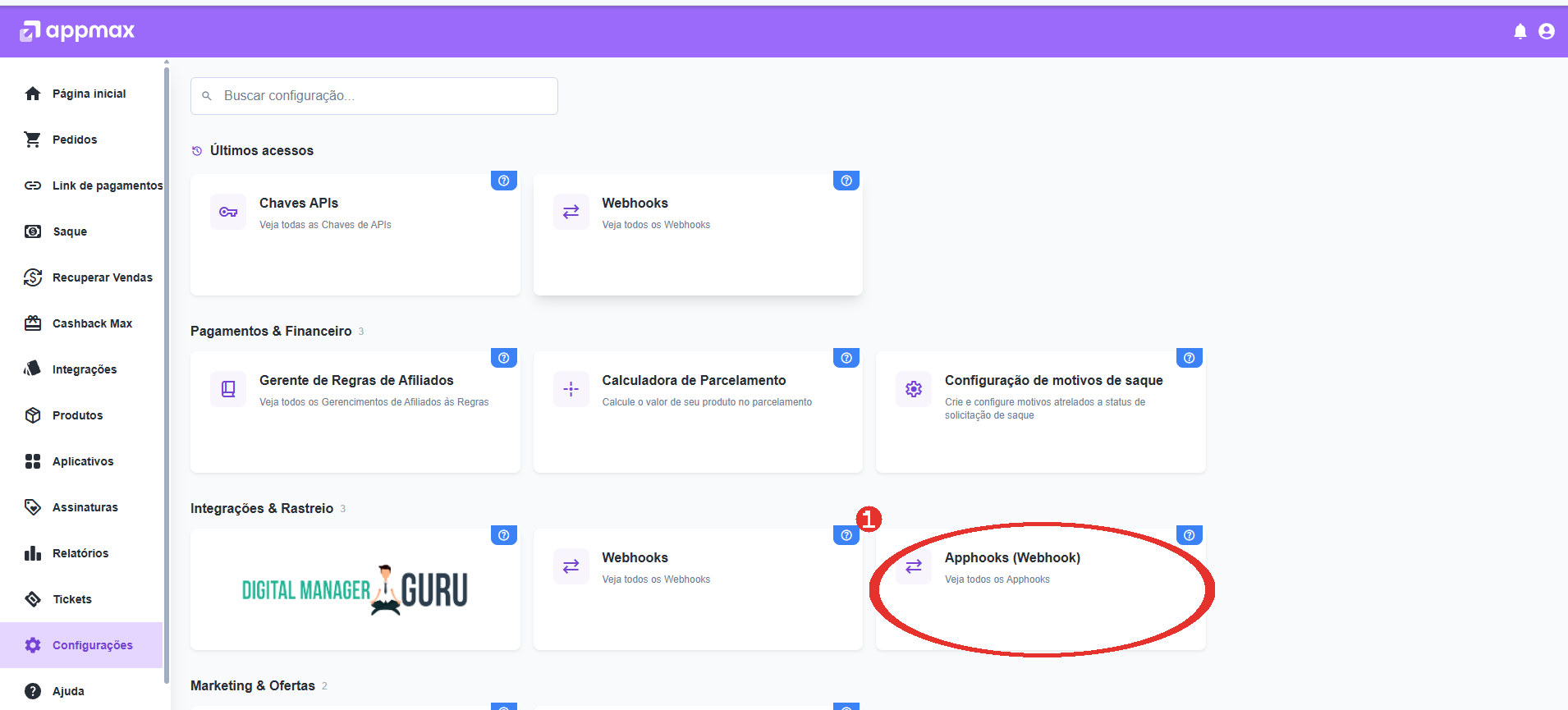Open the Apphooks (Webhook) card
Image resolution: width=1568 pixels, height=710 pixels.
point(1041,589)
